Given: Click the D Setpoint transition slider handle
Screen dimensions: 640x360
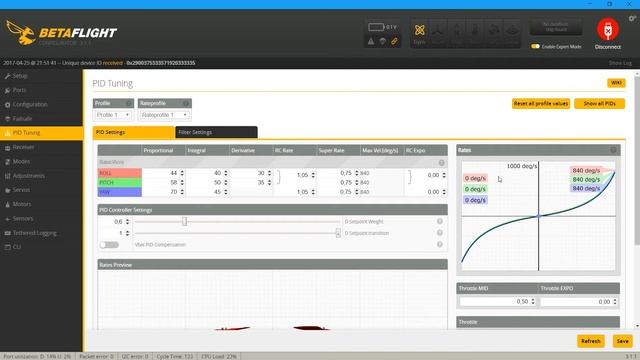Looking at the screenshot, I should (x=338, y=233).
